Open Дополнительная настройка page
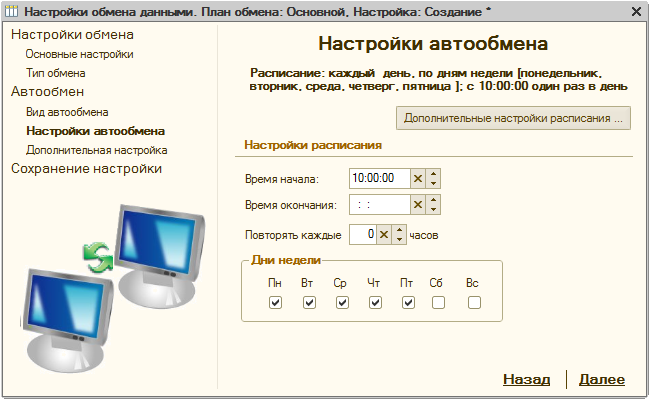649x399 pixels. click(x=96, y=150)
